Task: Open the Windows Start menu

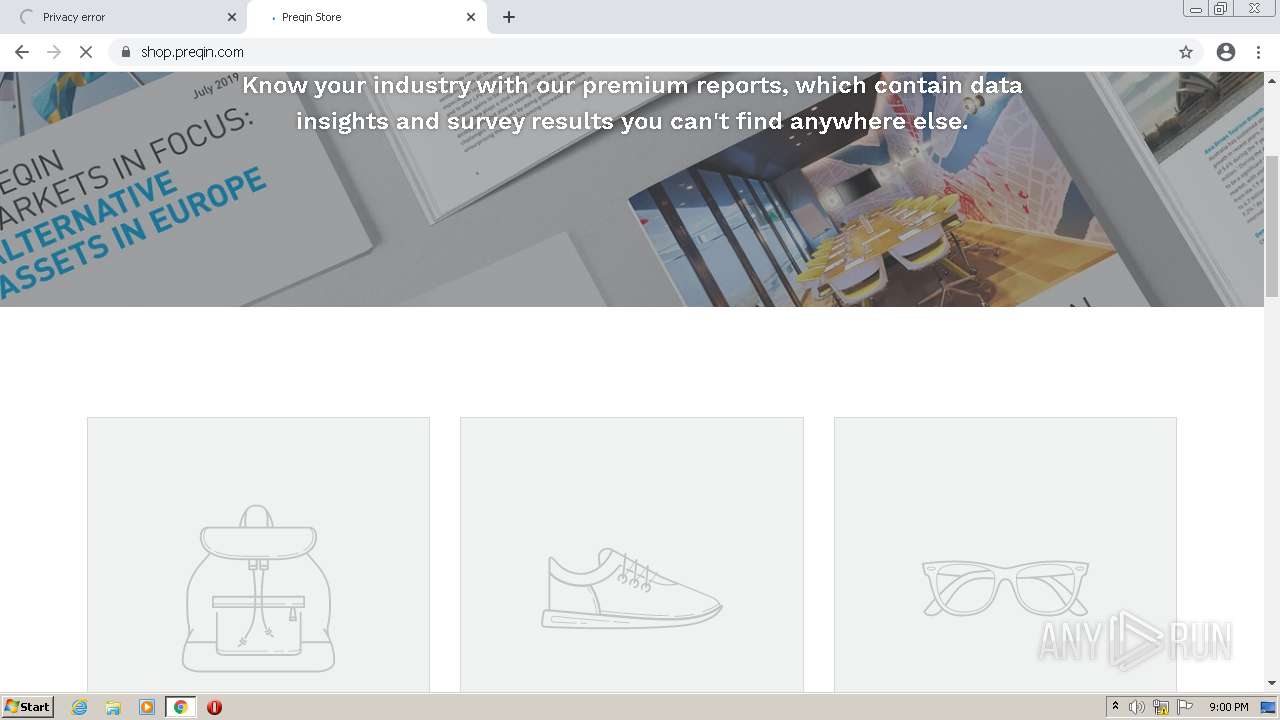Action: tap(28, 707)
